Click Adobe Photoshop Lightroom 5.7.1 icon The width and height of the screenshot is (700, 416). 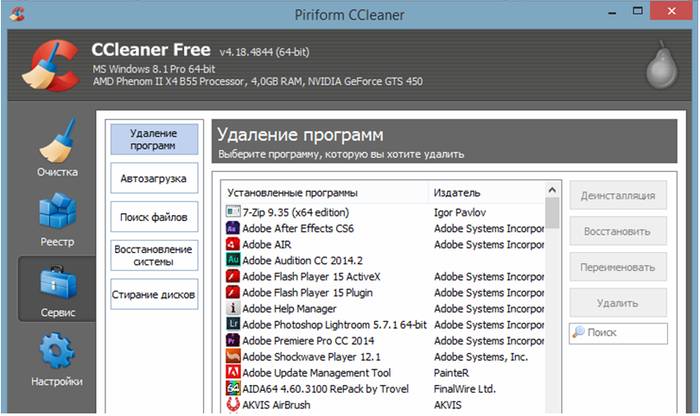click(233, 325)
